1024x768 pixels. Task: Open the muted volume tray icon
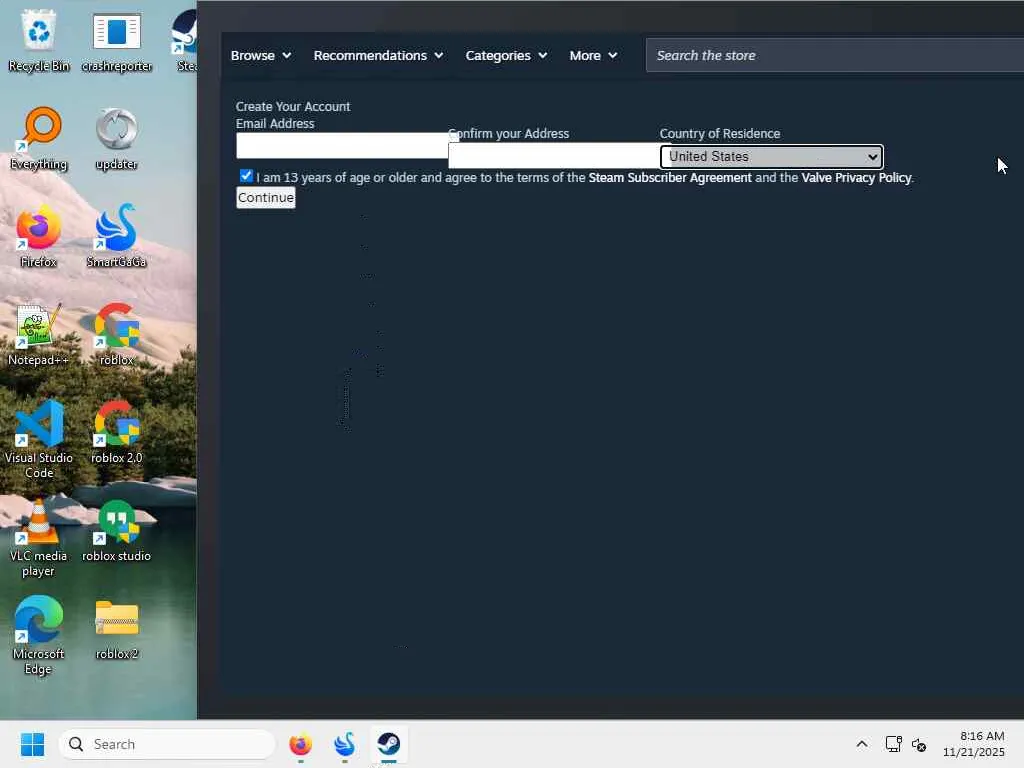[x=919, y=744]
